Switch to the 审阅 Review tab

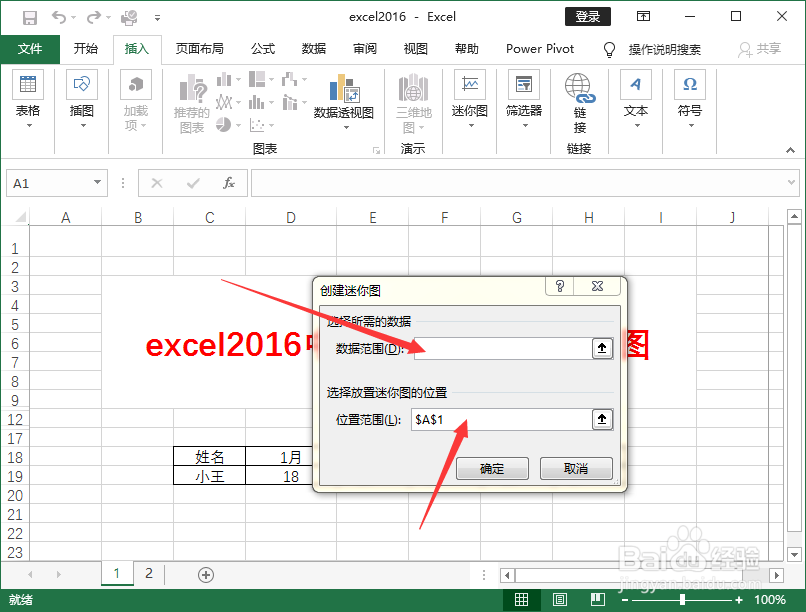(x=365, y=49)
